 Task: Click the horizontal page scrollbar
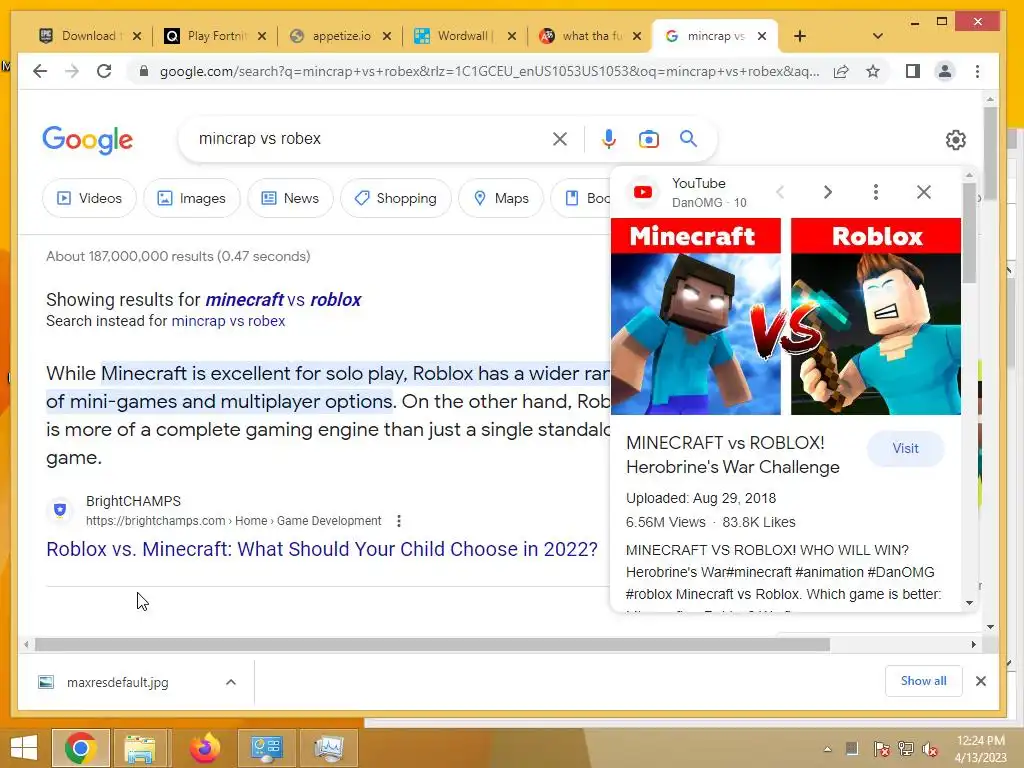[432, 645]
